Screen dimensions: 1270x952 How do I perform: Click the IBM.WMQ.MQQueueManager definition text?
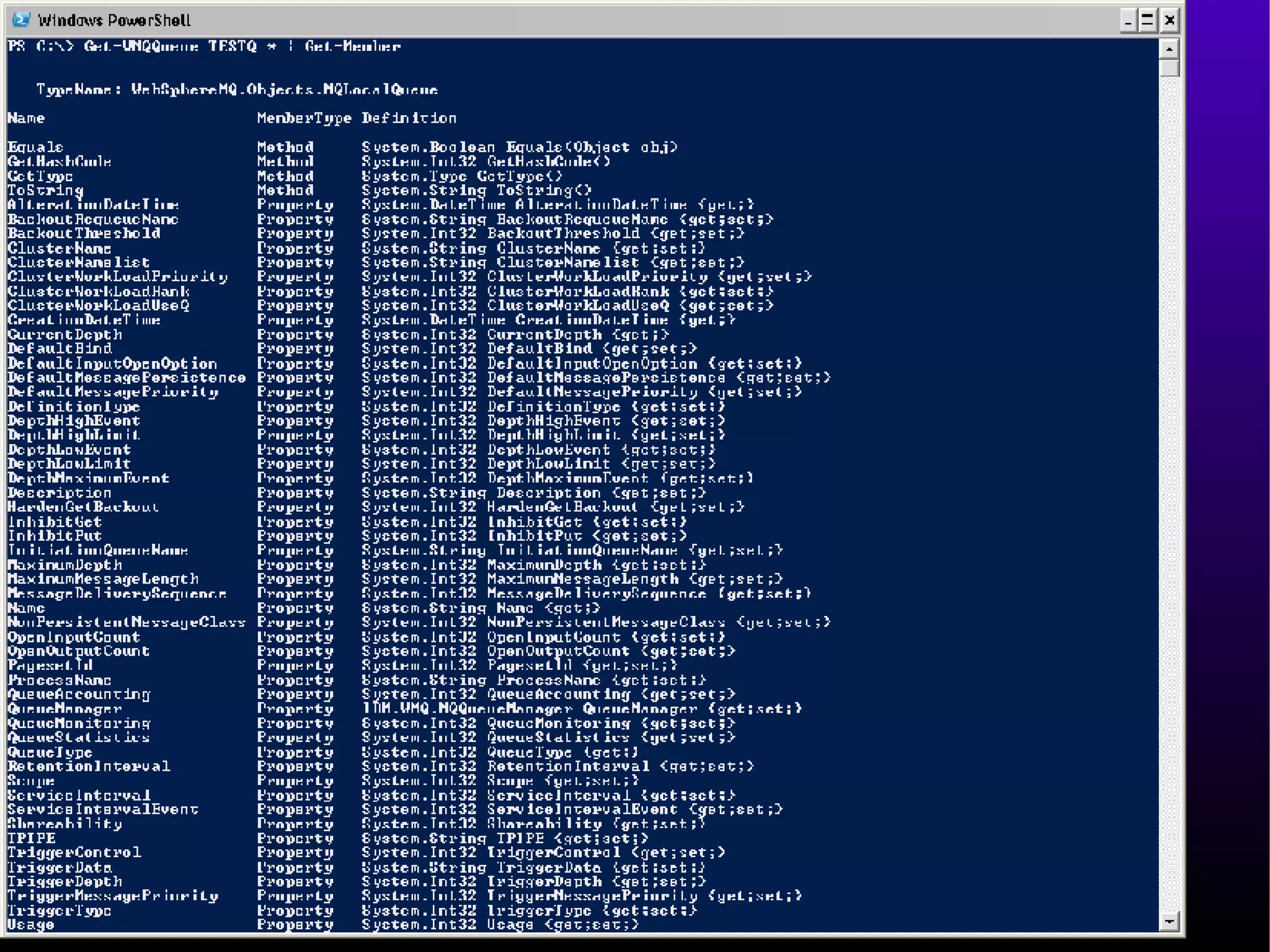(x=466, y=709)
